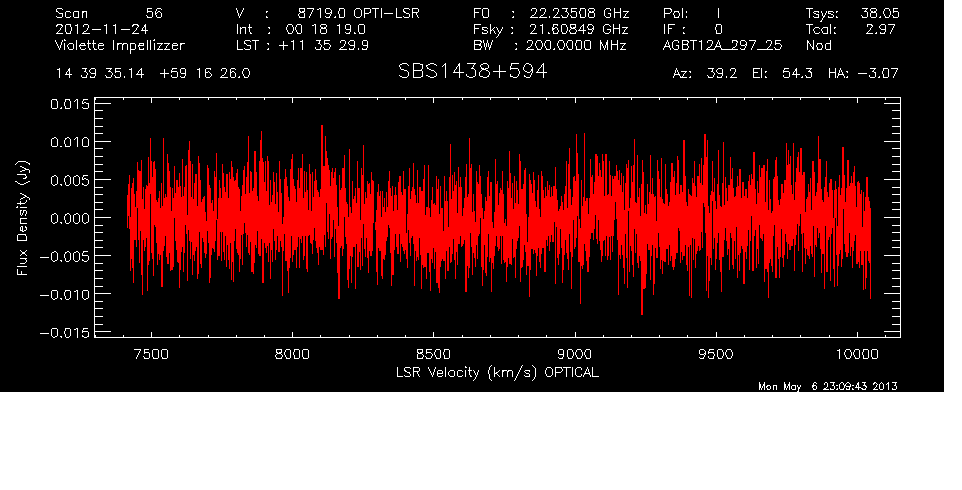Click the IF value 0
The width and height of the screenshot is (962, 490).
[718, 29]
